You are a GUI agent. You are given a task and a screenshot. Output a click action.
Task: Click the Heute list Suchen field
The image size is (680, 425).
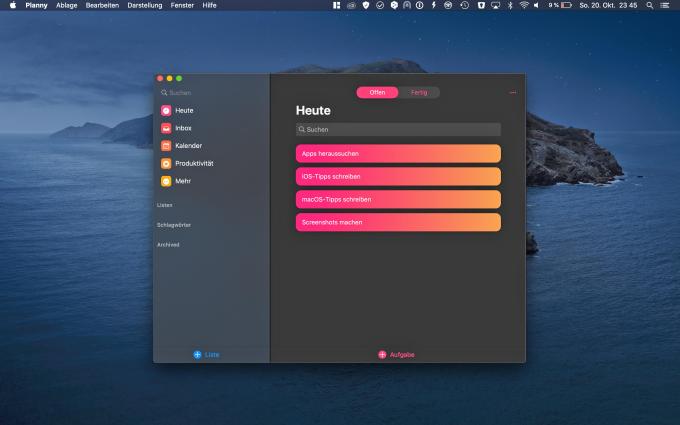tap(398, 129)
